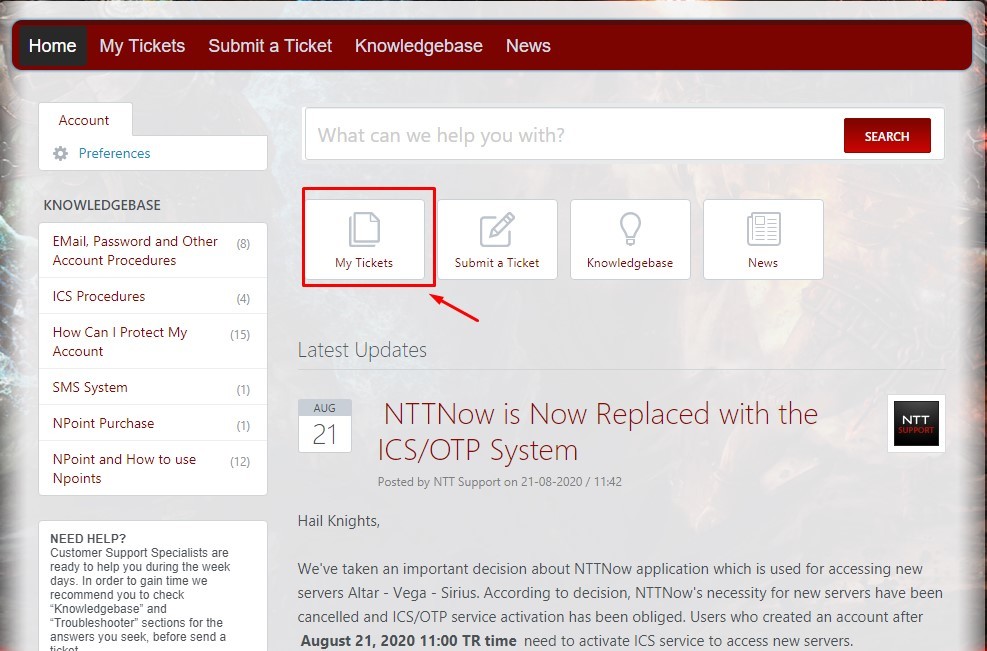Click the '(15)' article count

(240, 335)
